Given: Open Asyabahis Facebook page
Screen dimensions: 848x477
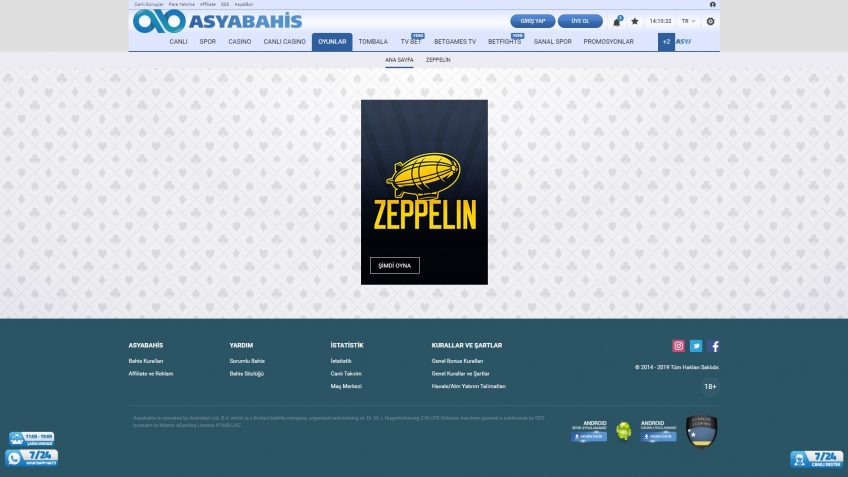Looking at the screenshot, I should [713, 346].
